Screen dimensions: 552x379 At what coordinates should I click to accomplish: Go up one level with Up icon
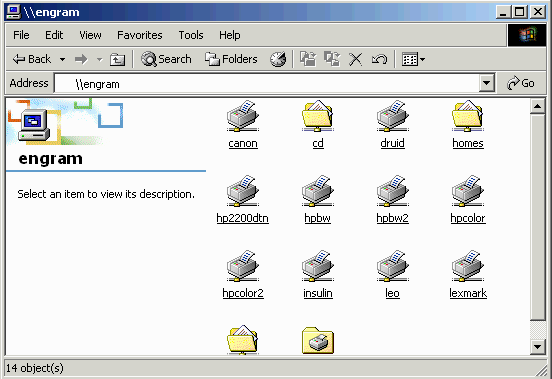point(117,59)
